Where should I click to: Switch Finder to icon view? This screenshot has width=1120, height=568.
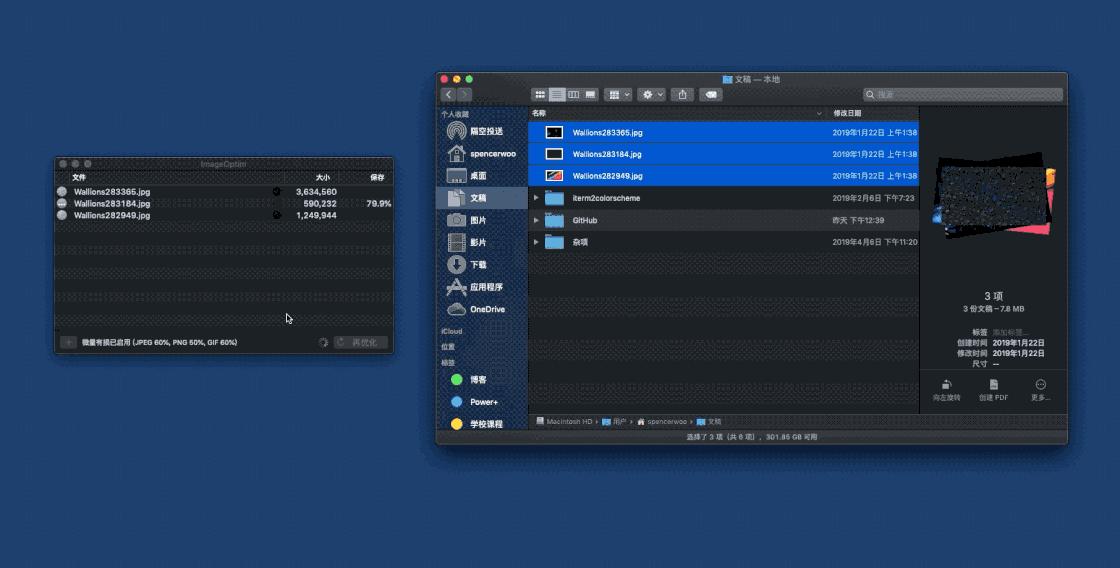540,94
